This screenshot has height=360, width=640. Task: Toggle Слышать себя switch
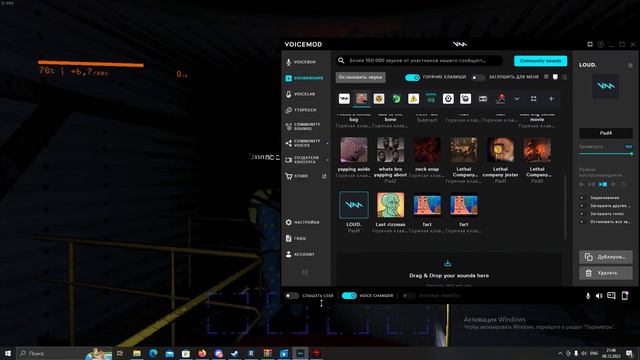coord(292,296)
